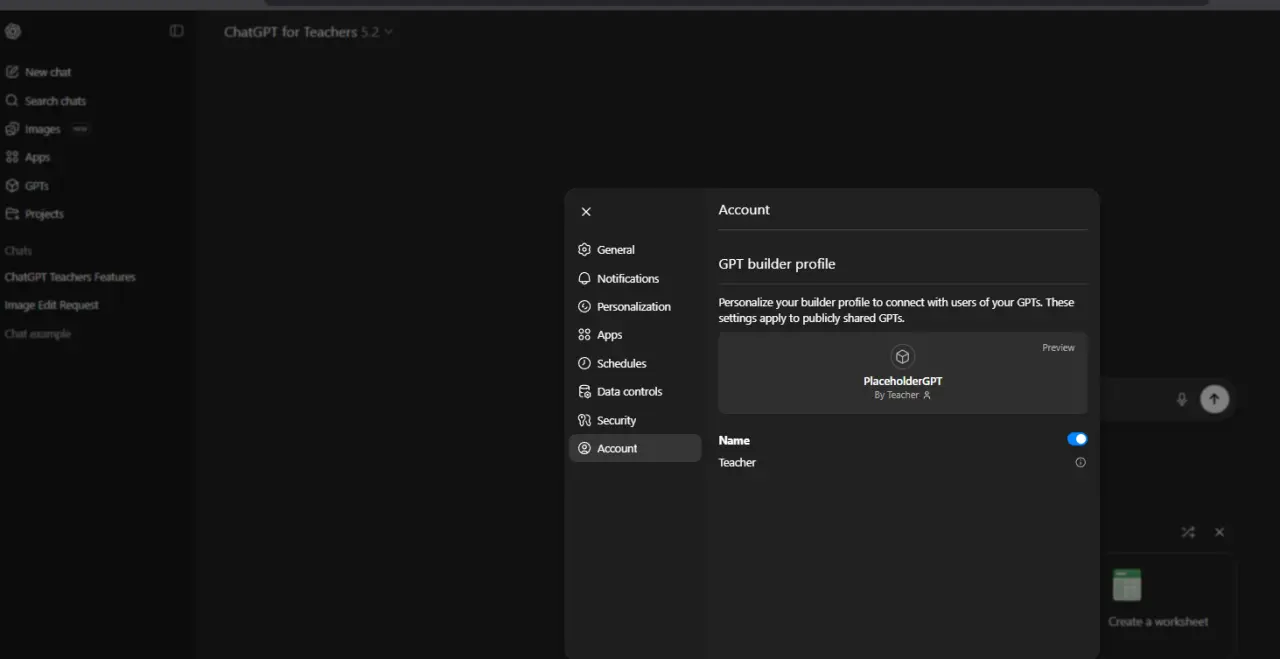Open Projects in left sidebar
Screen dimensions: 1280x659
[34, 214]
